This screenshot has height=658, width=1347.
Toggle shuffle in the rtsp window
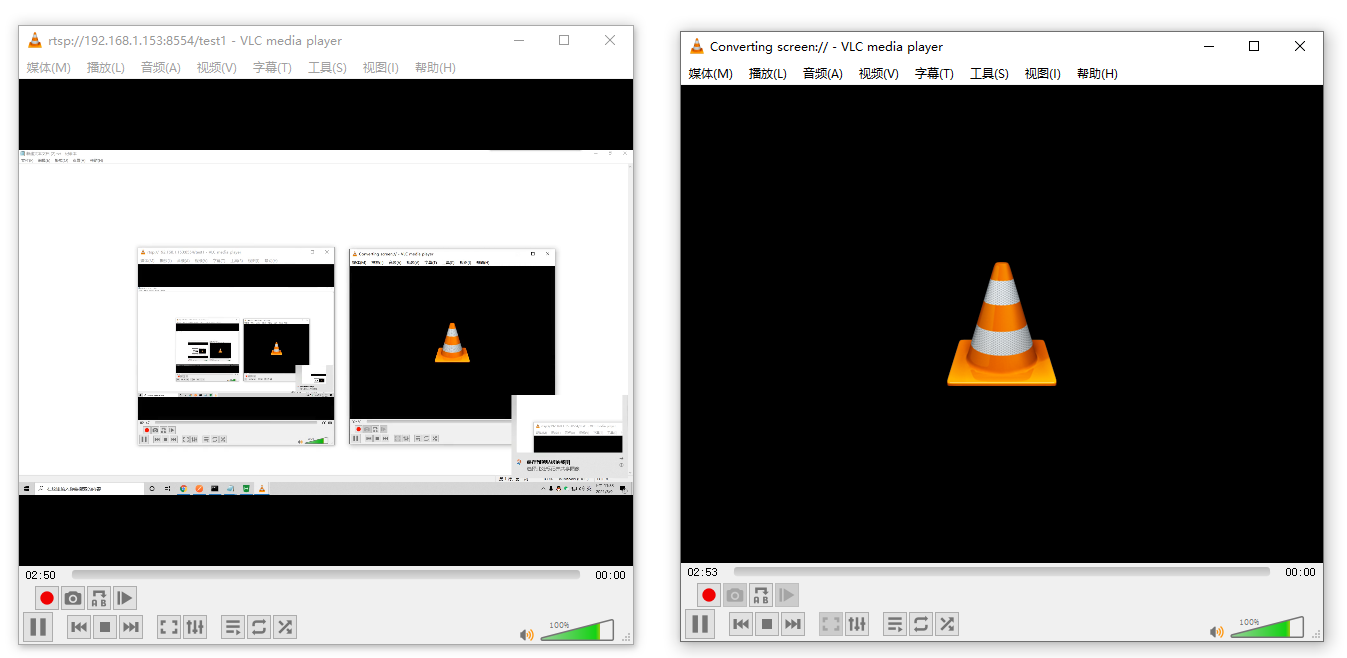pos(285,627)
